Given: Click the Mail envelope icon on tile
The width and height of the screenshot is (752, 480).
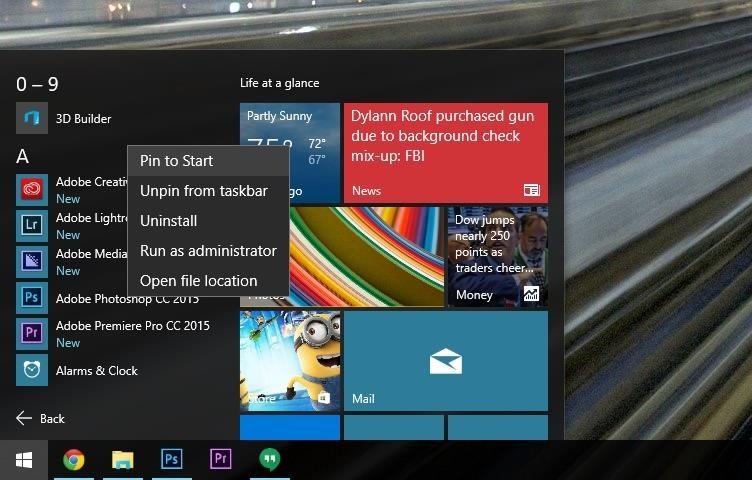Looking at the screenshot, I should 446,361.
